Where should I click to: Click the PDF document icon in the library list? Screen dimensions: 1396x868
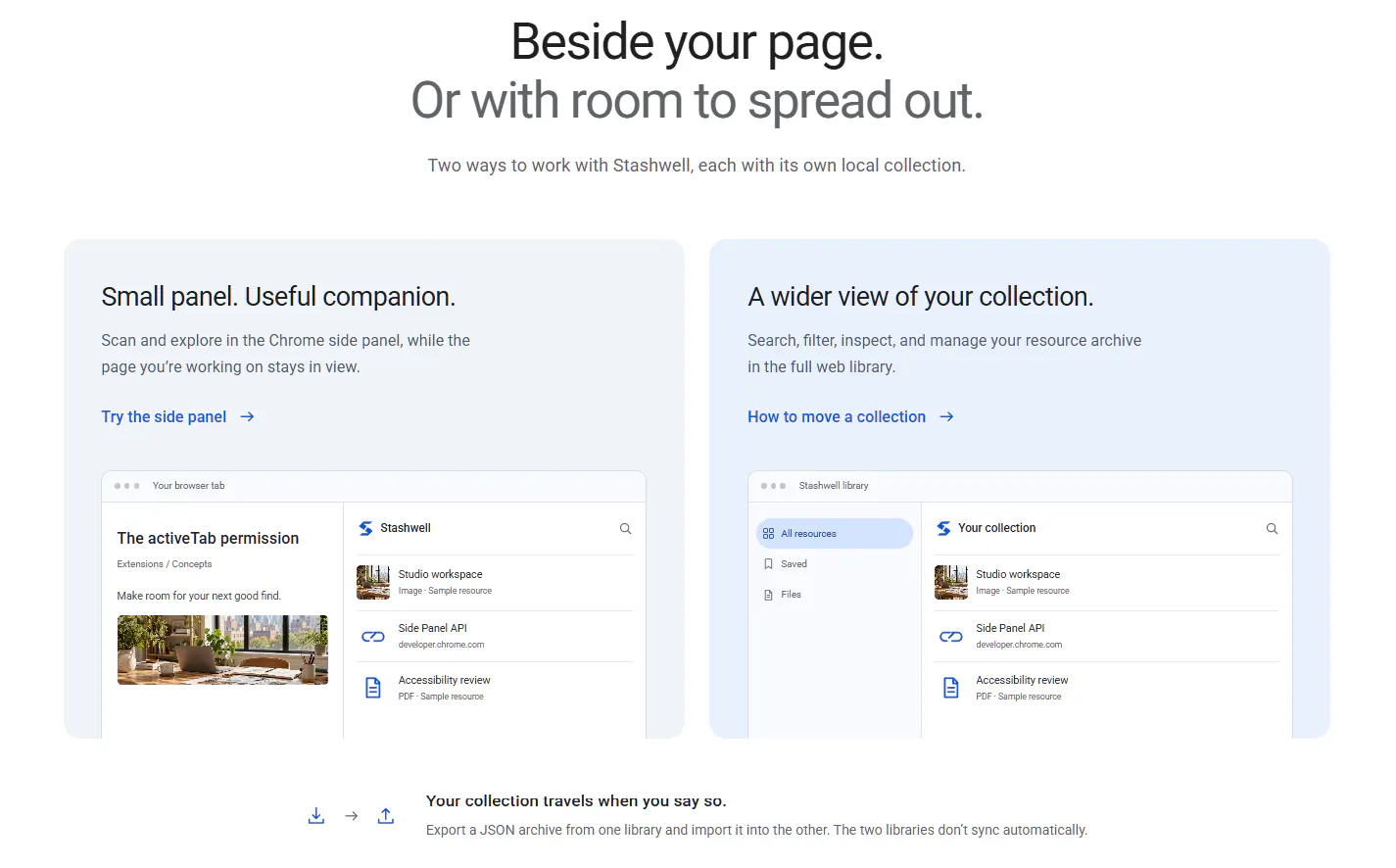(x=951, y=688)
